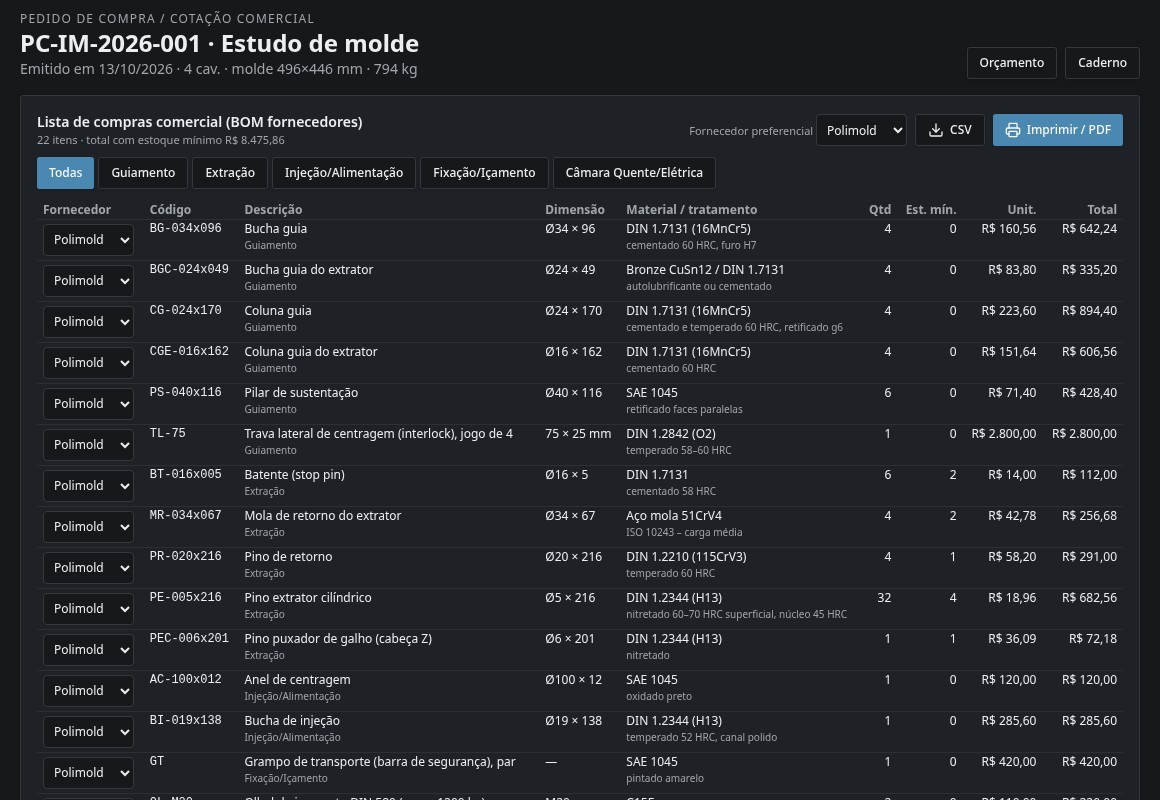
Task: Open the Fornecedor preferencial Polimold dropdown
Action: pyautogui.click(x=861, y=130)
